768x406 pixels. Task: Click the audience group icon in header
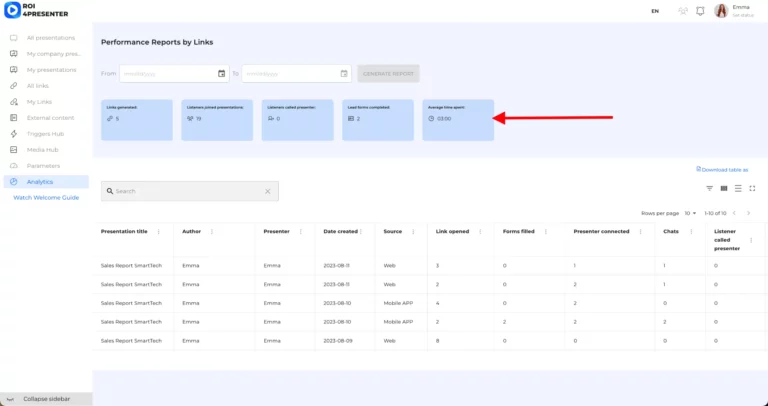click(x=683, y=11)
